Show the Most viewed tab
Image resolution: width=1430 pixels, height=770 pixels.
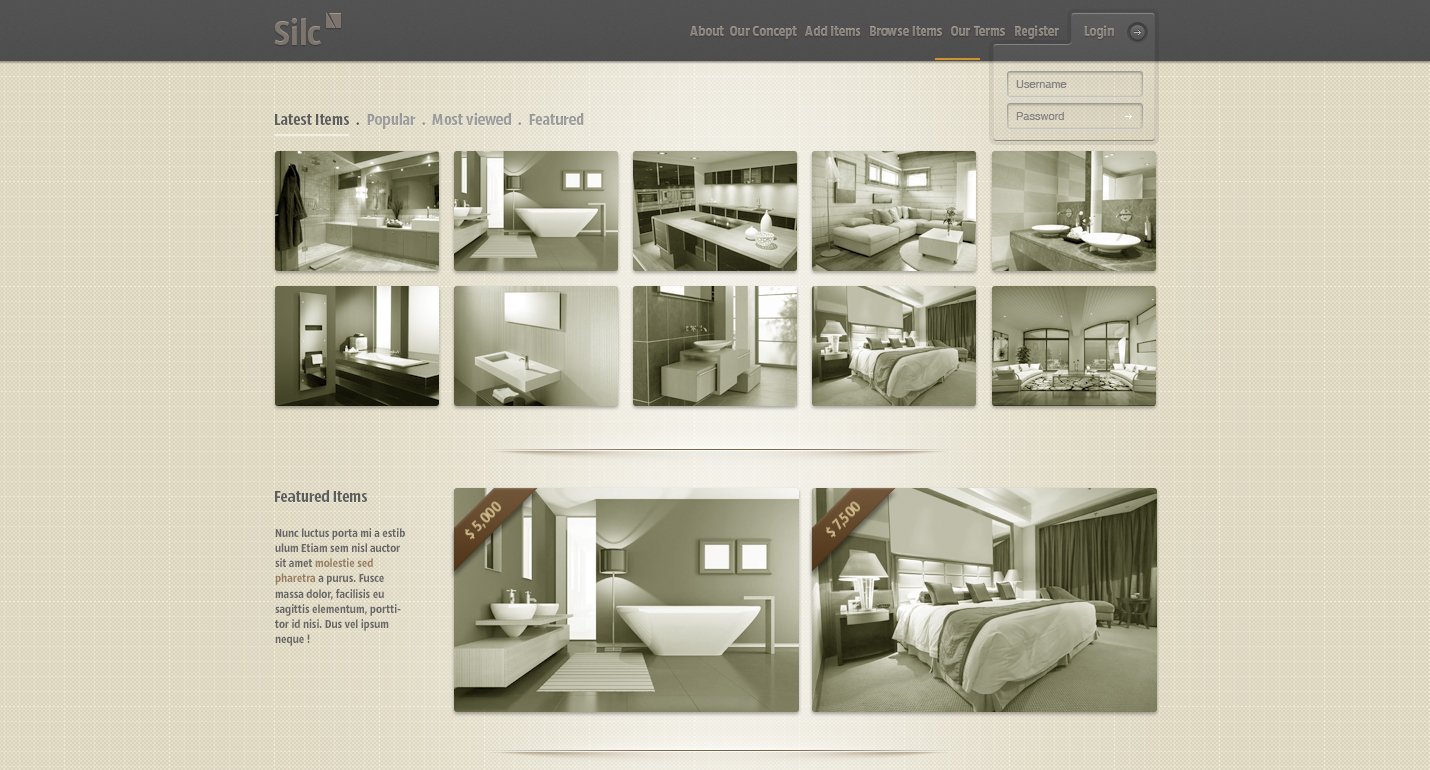[x=471, y=120]
